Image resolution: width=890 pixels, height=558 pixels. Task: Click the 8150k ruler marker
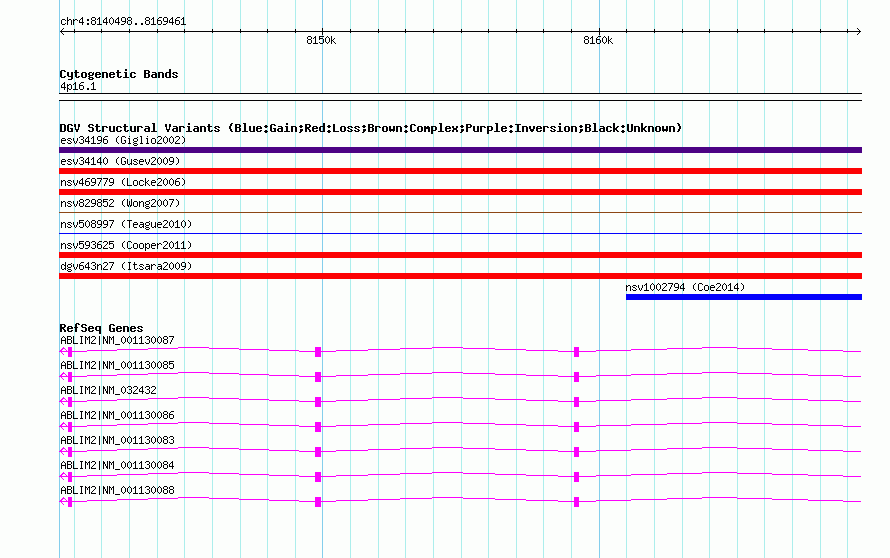[x=321, y=40]
